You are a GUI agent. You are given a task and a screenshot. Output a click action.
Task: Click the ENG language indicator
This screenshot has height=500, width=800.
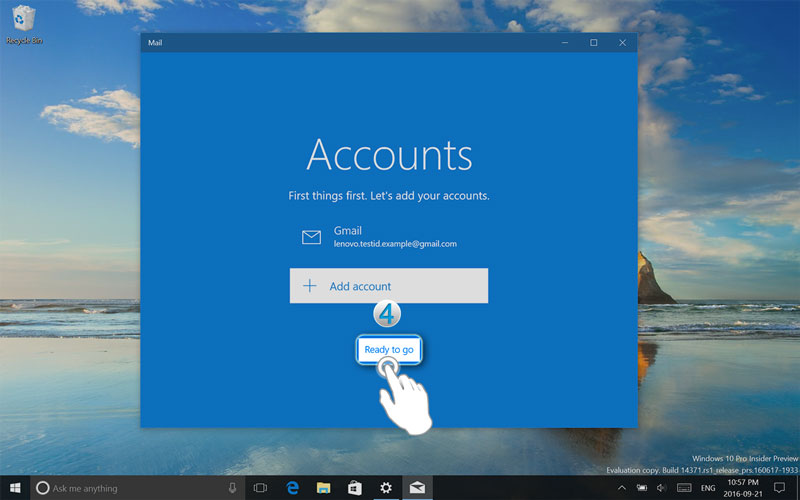(x=708, y=488)
